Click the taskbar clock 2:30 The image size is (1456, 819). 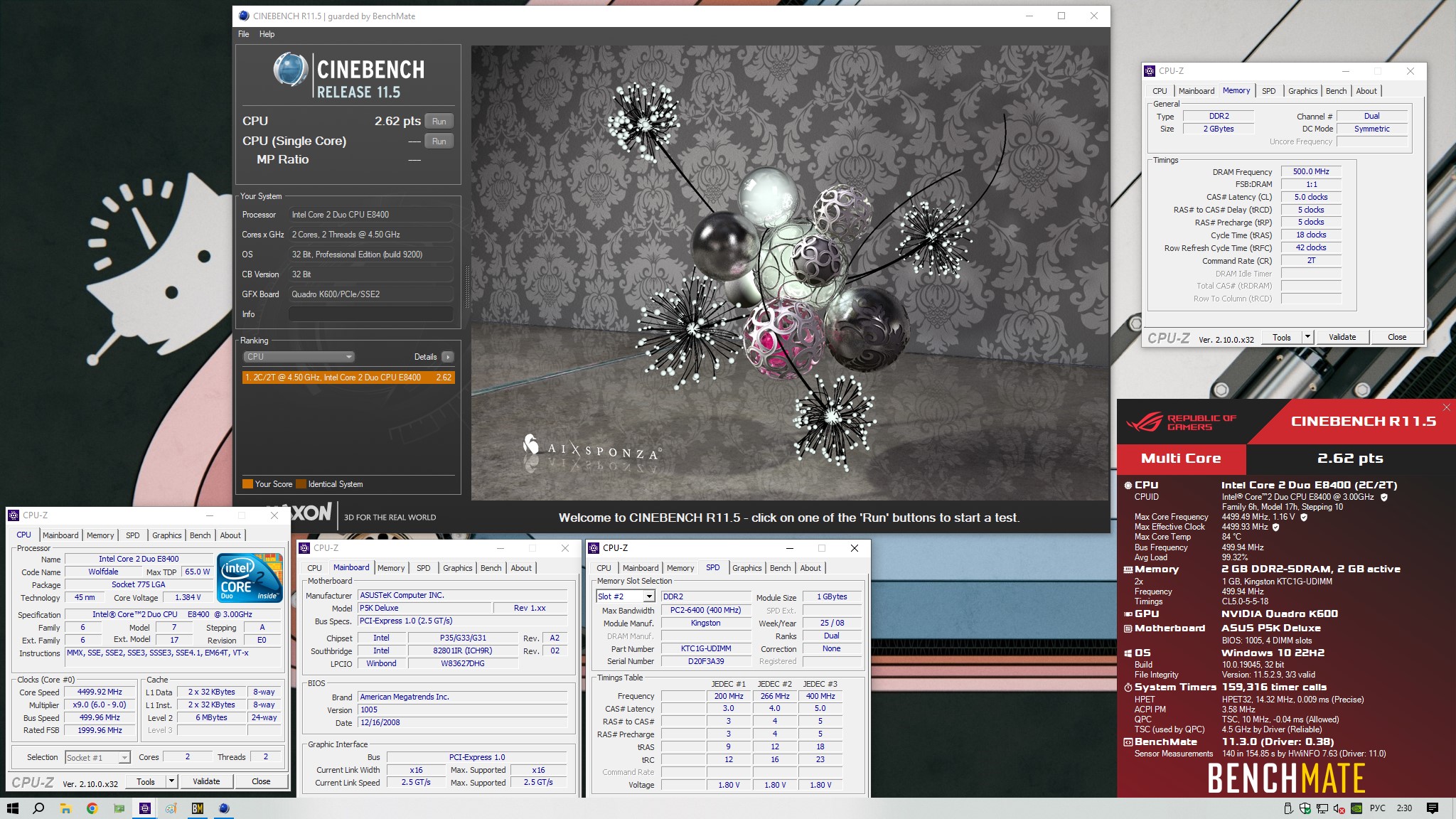coord(1404,808)
